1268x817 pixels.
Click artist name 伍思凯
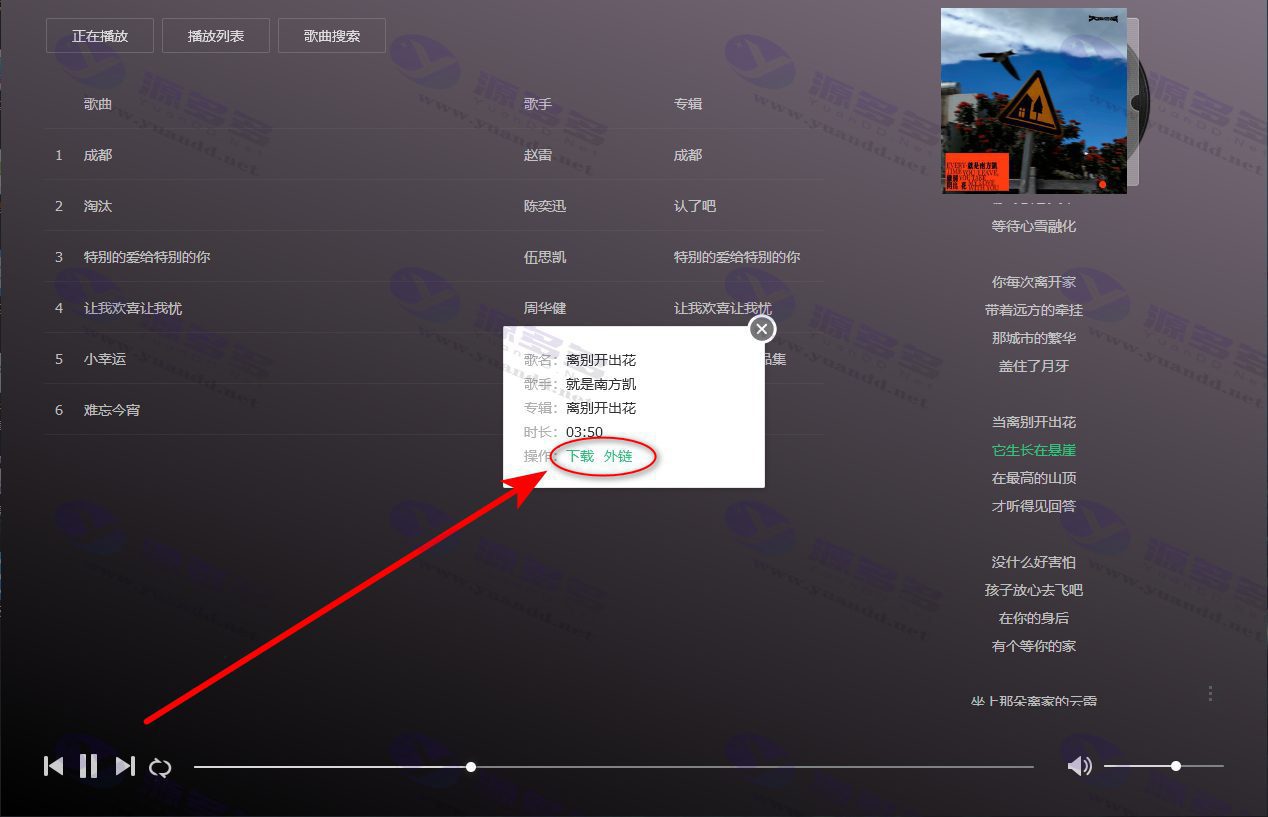545,257
